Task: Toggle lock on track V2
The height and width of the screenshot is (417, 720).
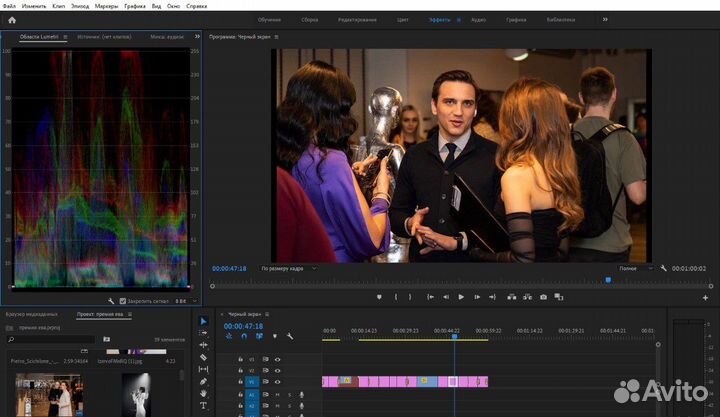Action: coord(241,370)
